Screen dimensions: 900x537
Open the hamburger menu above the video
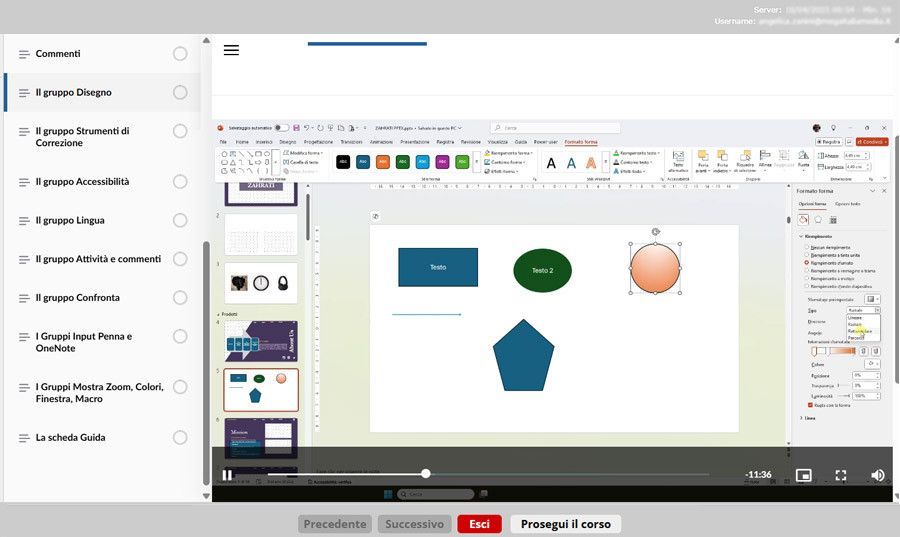231,50
